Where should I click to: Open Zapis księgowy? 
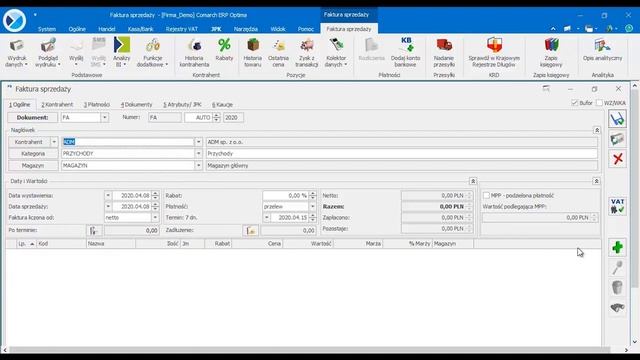(551, 53)
